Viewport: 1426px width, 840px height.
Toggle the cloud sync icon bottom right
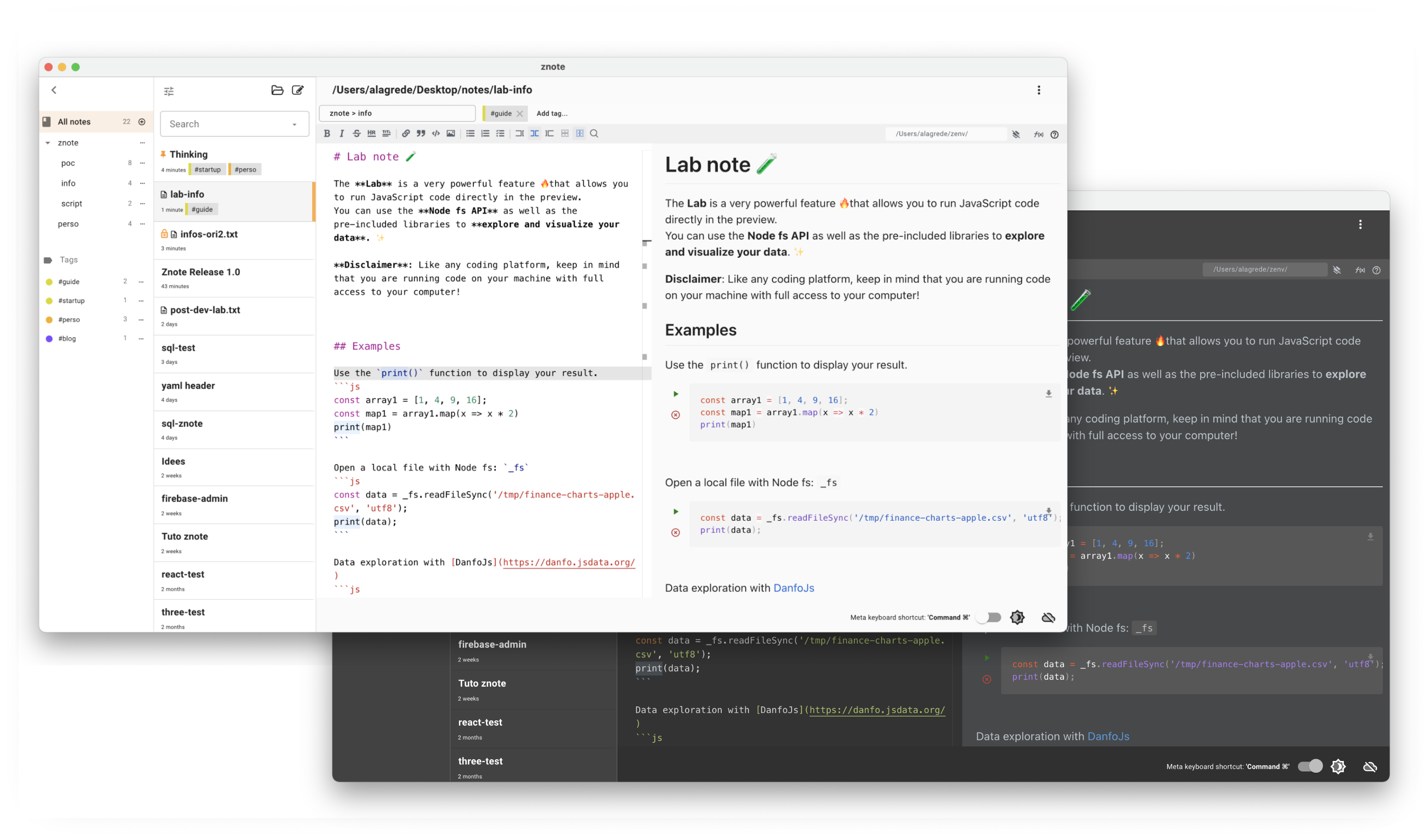coord(1371,766)
